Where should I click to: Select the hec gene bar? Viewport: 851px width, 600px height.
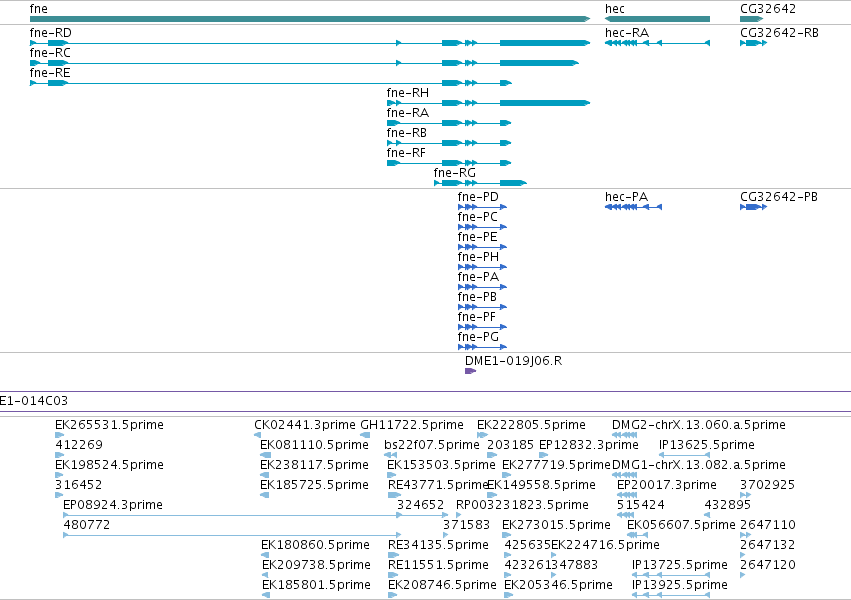657,19
